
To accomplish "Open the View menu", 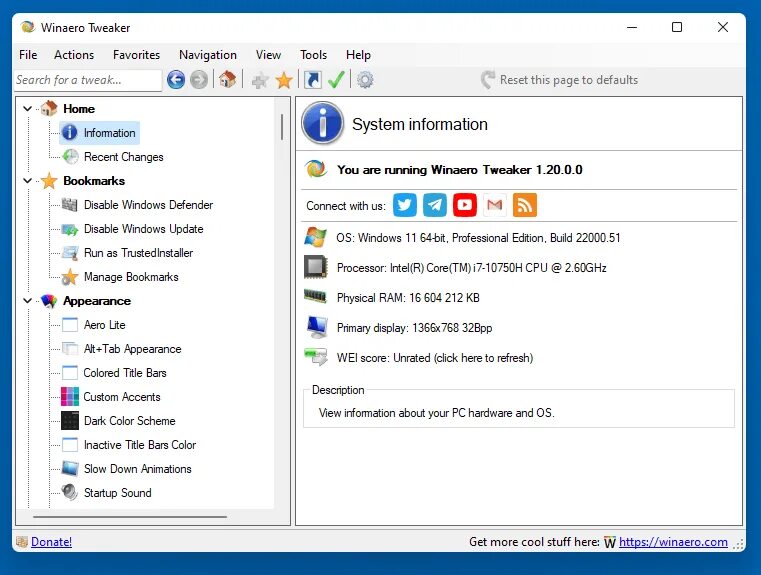I will click(268, 55).
